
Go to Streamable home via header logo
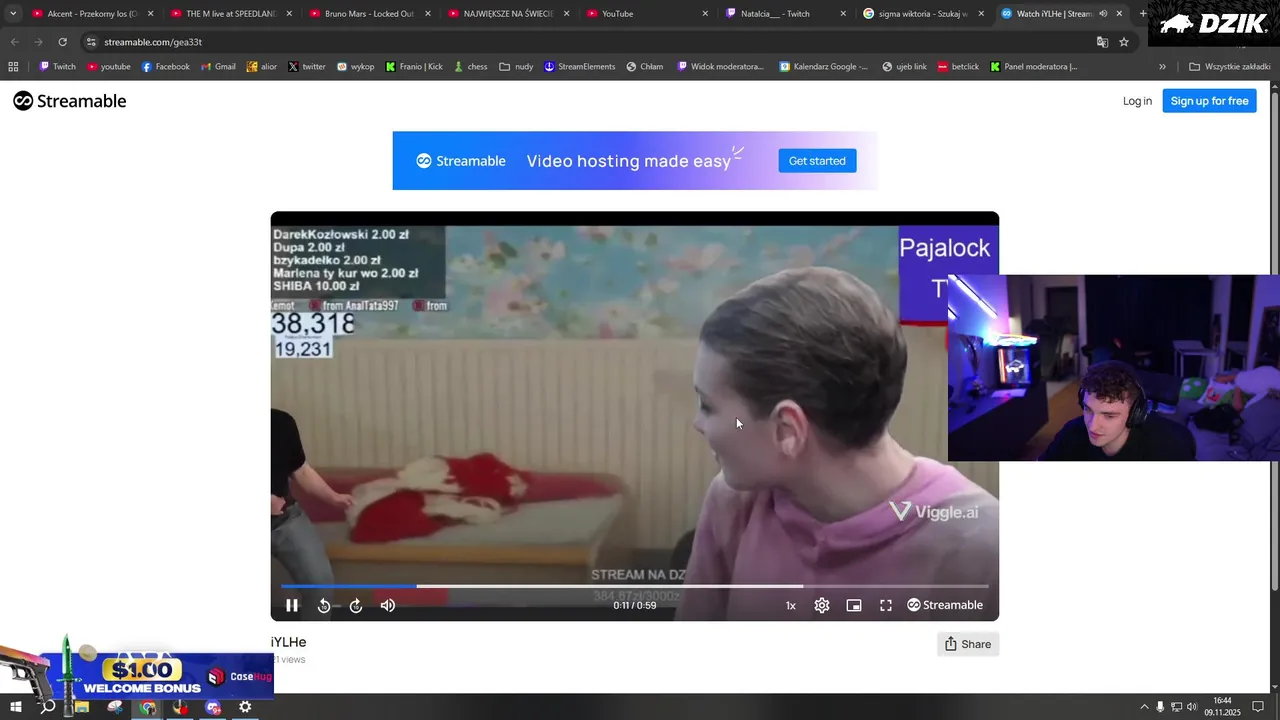click(x=70, y=101)
